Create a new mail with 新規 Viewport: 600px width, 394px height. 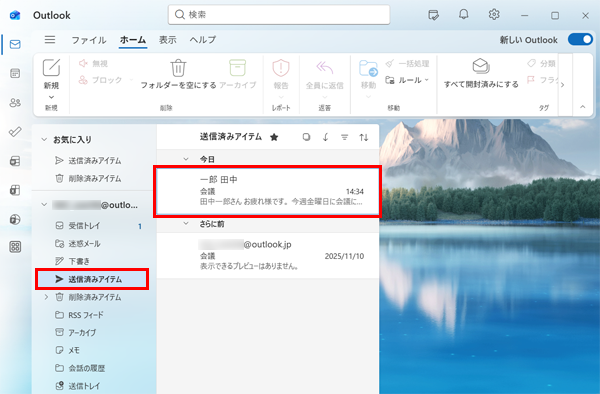[x=51, y=74]
